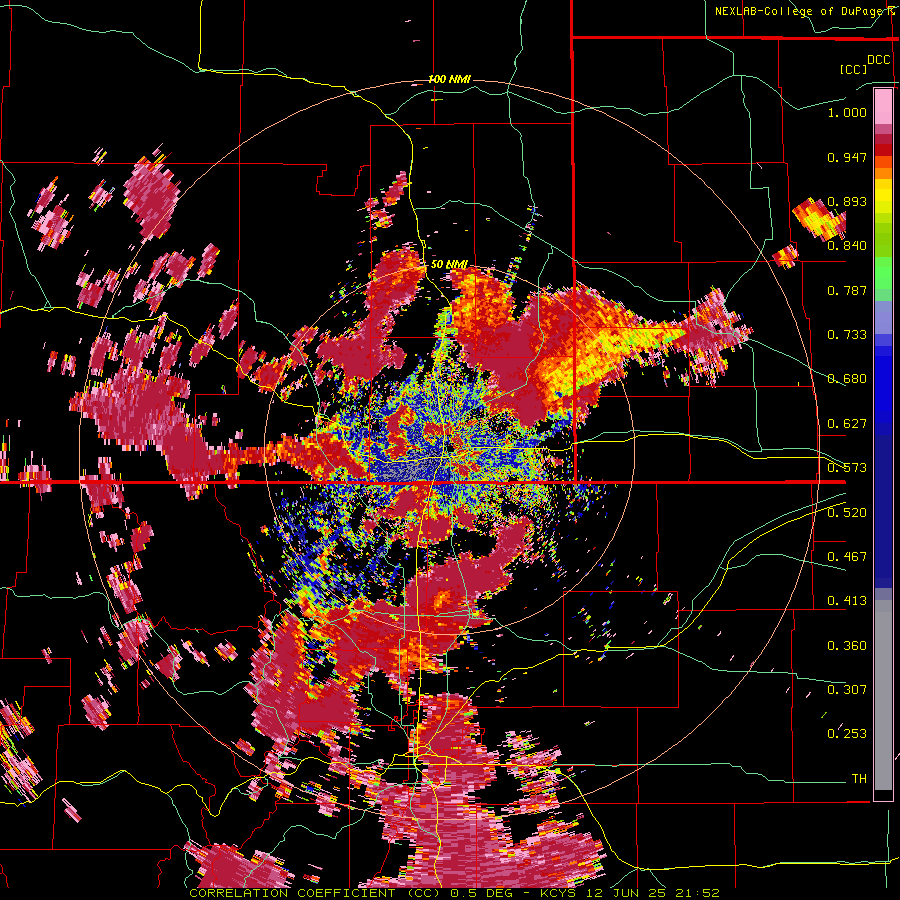Select the 0.947 scale value
This screenshot has height=900, width=900.
click(847, 157)
